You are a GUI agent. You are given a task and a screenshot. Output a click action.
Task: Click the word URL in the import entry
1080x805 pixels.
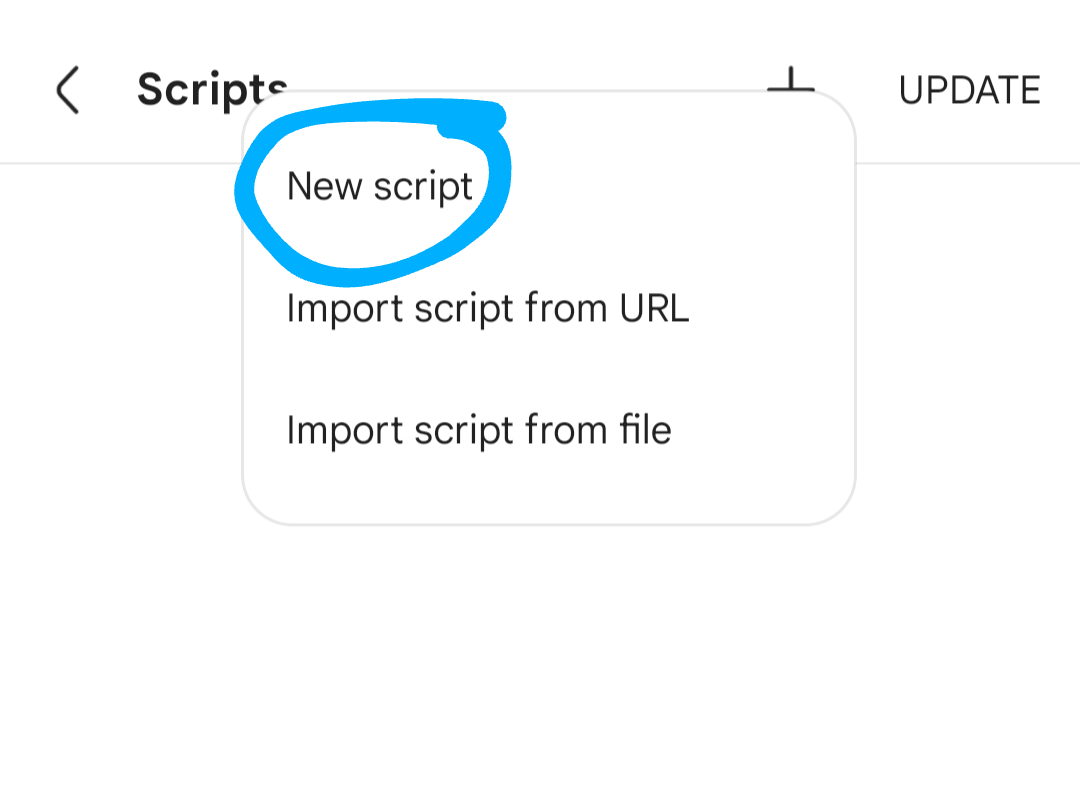[x=654, y=309]
